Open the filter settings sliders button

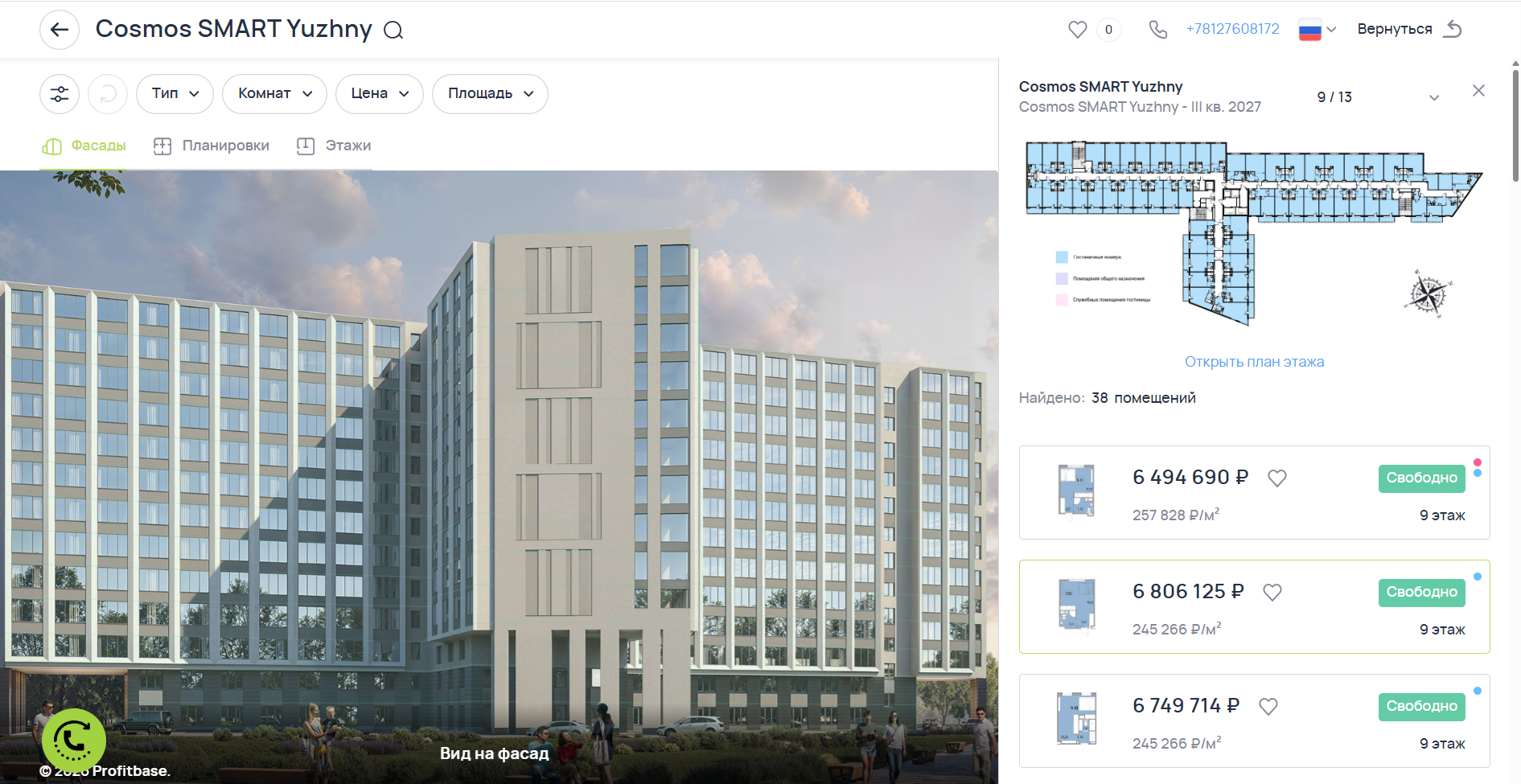click(x=60, y=94)
